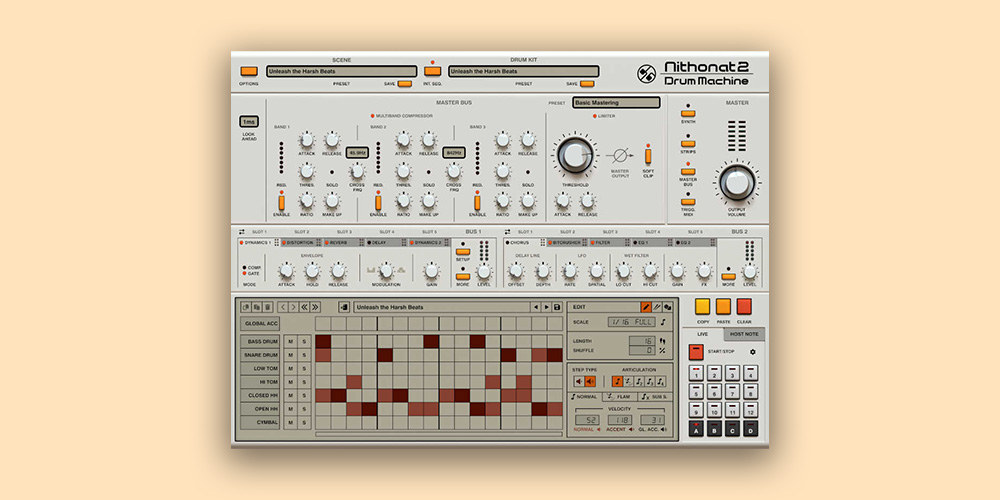This screenshot has height=500, width=1000.
Task: Select the accent step type speaker icon
Action: (591, 381)
